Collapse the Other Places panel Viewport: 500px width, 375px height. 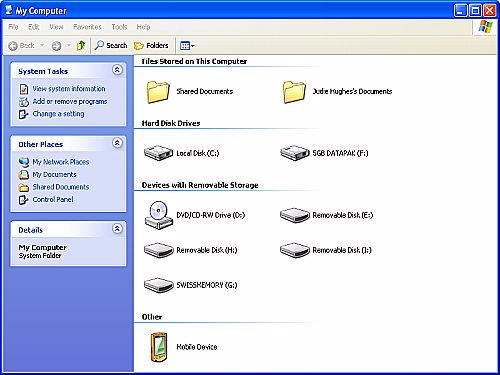[x=117, y=143]
